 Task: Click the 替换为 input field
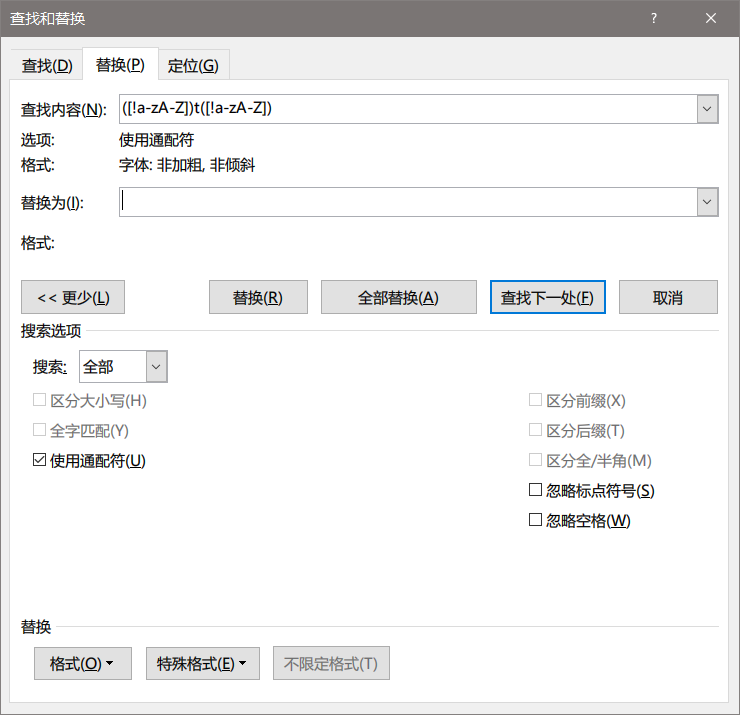(407, 202)
